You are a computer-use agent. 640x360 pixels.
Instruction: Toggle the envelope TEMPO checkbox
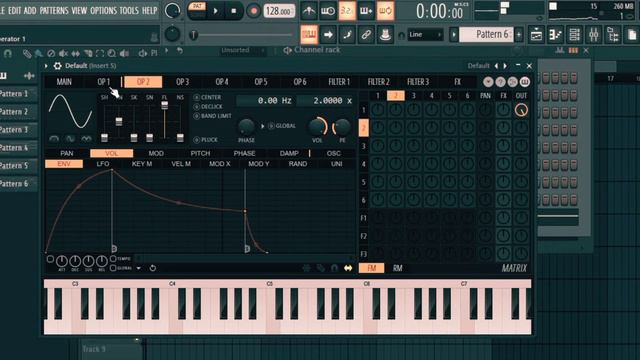[113, 259]
